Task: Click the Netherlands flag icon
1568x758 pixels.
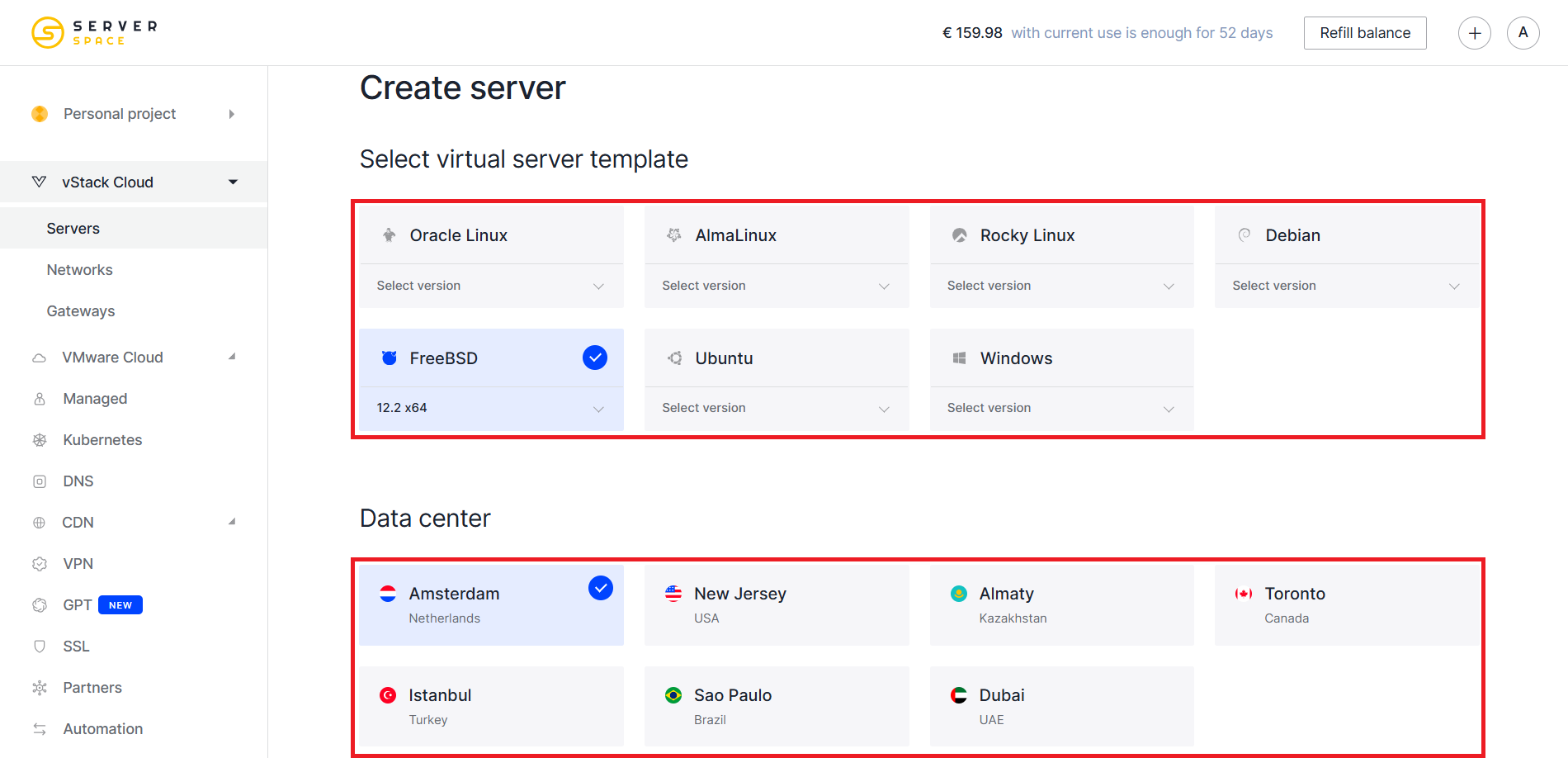Action: [x=388, y=594]
